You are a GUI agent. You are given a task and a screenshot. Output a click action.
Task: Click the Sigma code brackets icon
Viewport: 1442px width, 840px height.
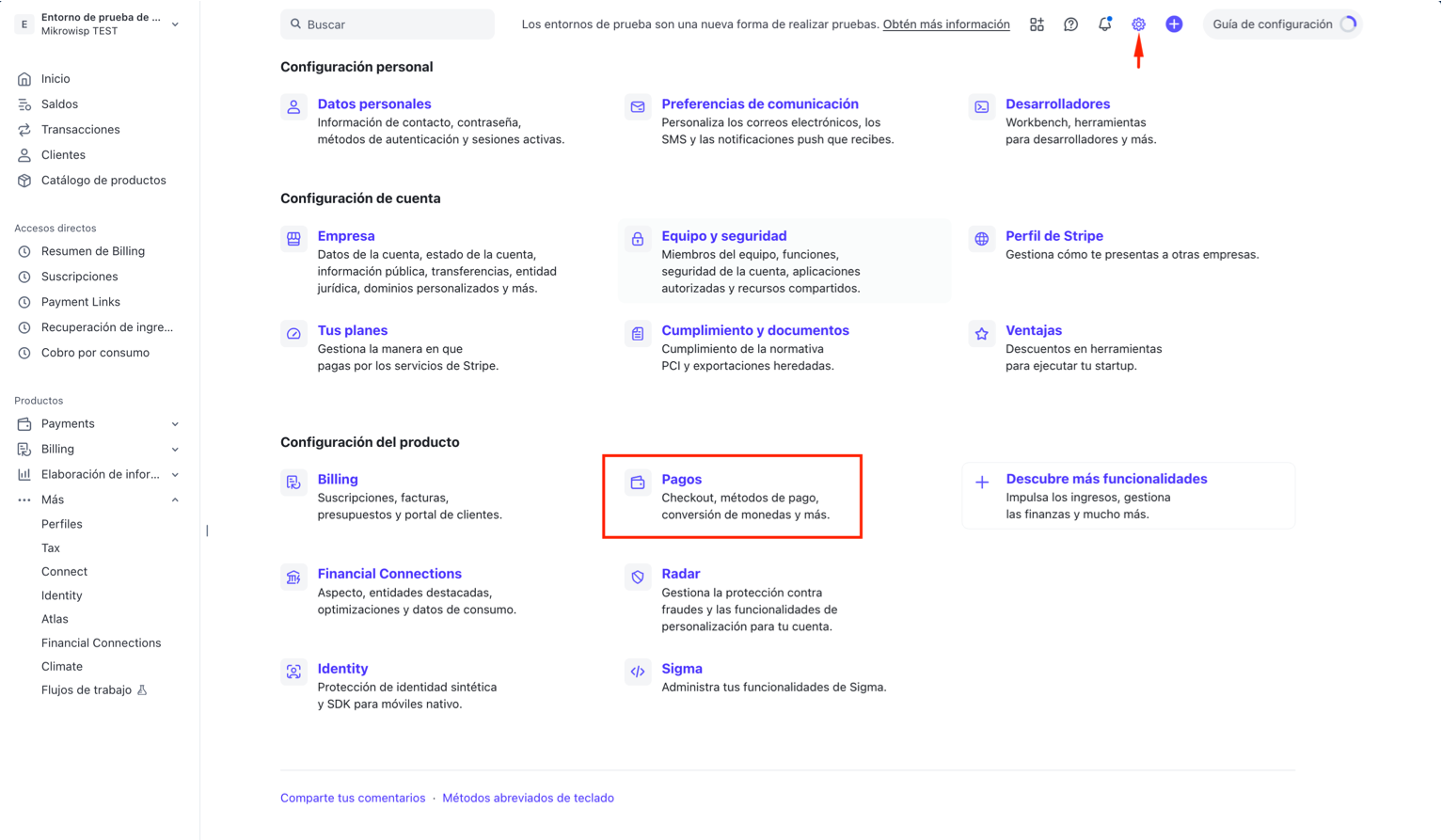(638, 672)
